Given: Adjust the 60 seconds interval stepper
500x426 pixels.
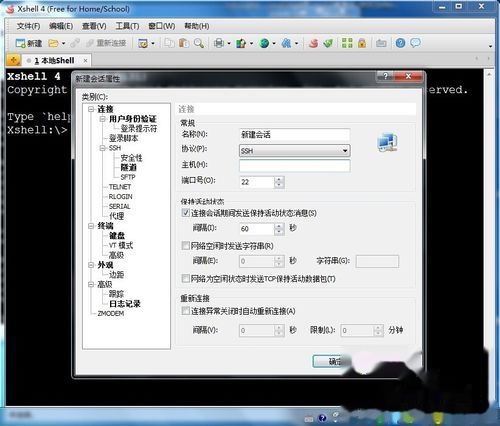Looking at the screenshot, I should point(279,229).
